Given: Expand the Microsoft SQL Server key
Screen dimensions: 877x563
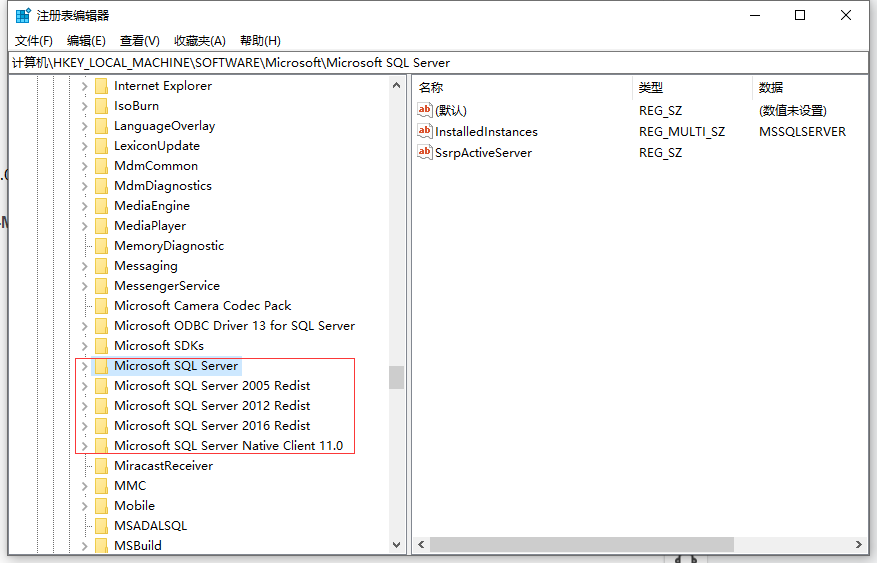Looking at the screenshot, I should (x=84, y=366).
